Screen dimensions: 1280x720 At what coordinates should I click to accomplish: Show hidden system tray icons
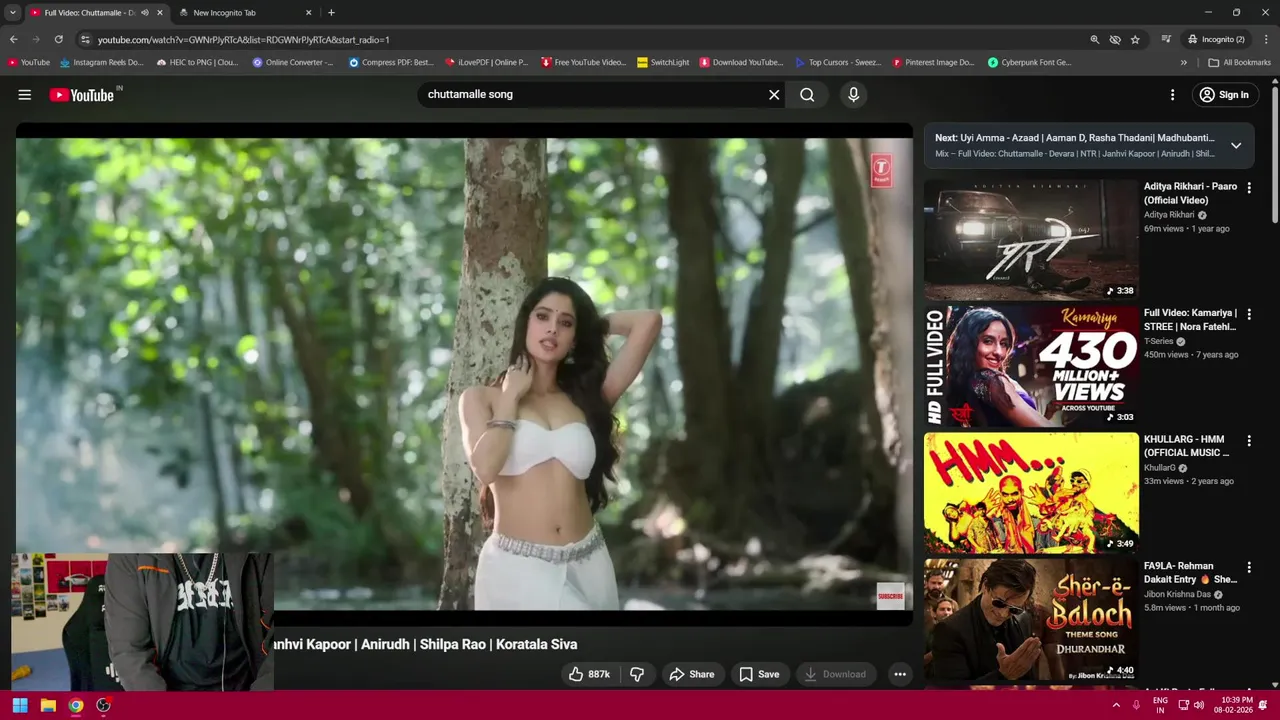(1116, 705)
